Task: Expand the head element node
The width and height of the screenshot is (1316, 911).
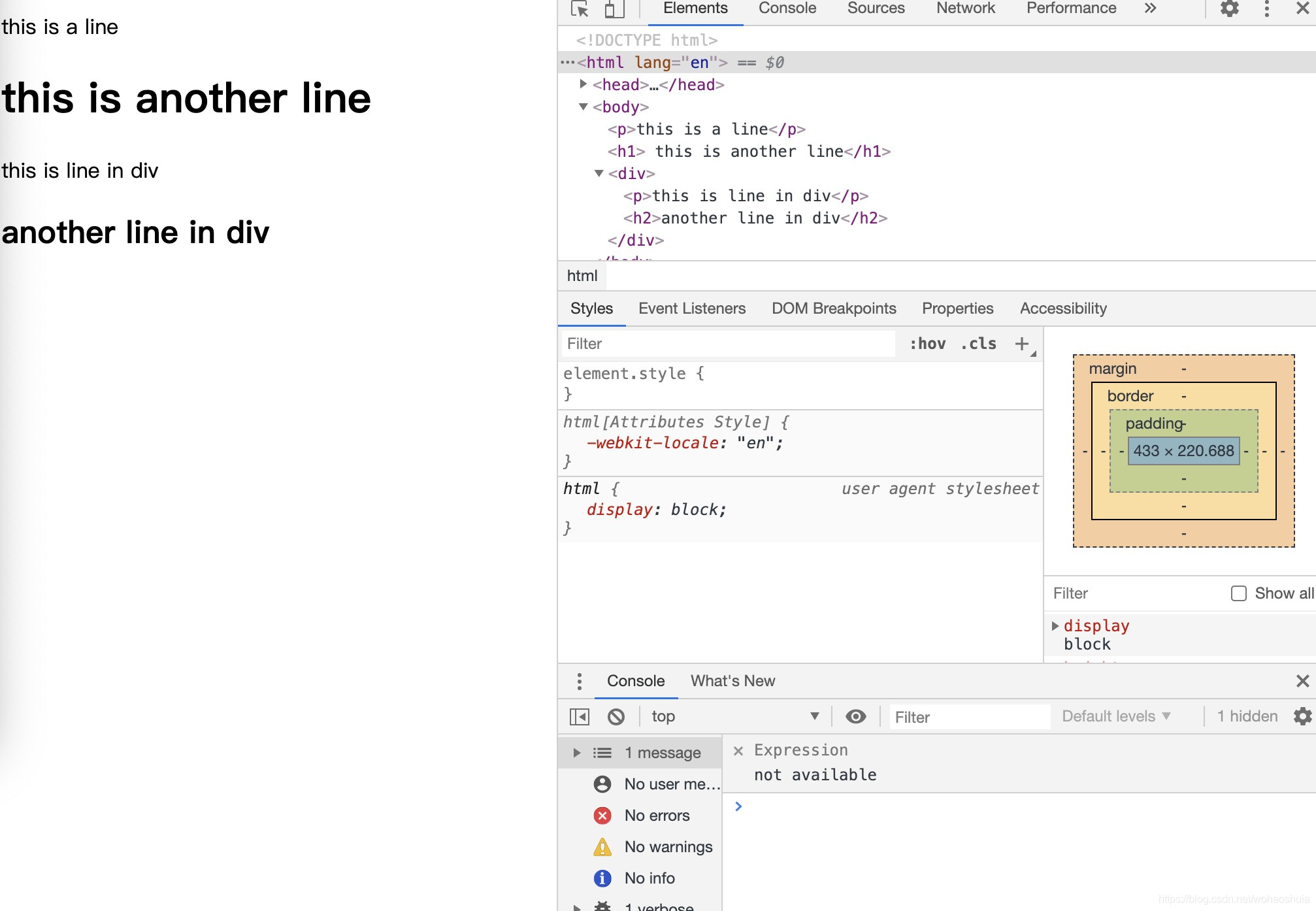Action: click(583, 84)
